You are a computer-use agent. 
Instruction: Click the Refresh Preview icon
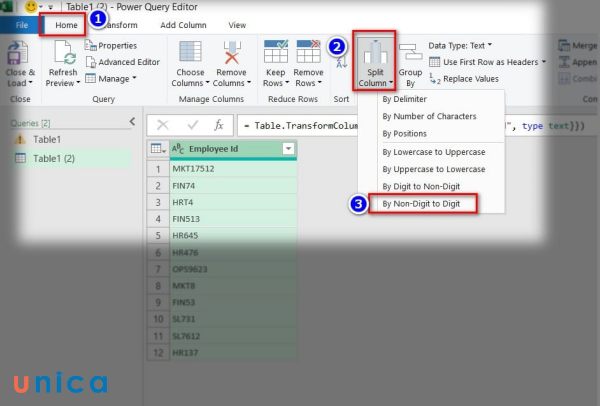point(63,53)
